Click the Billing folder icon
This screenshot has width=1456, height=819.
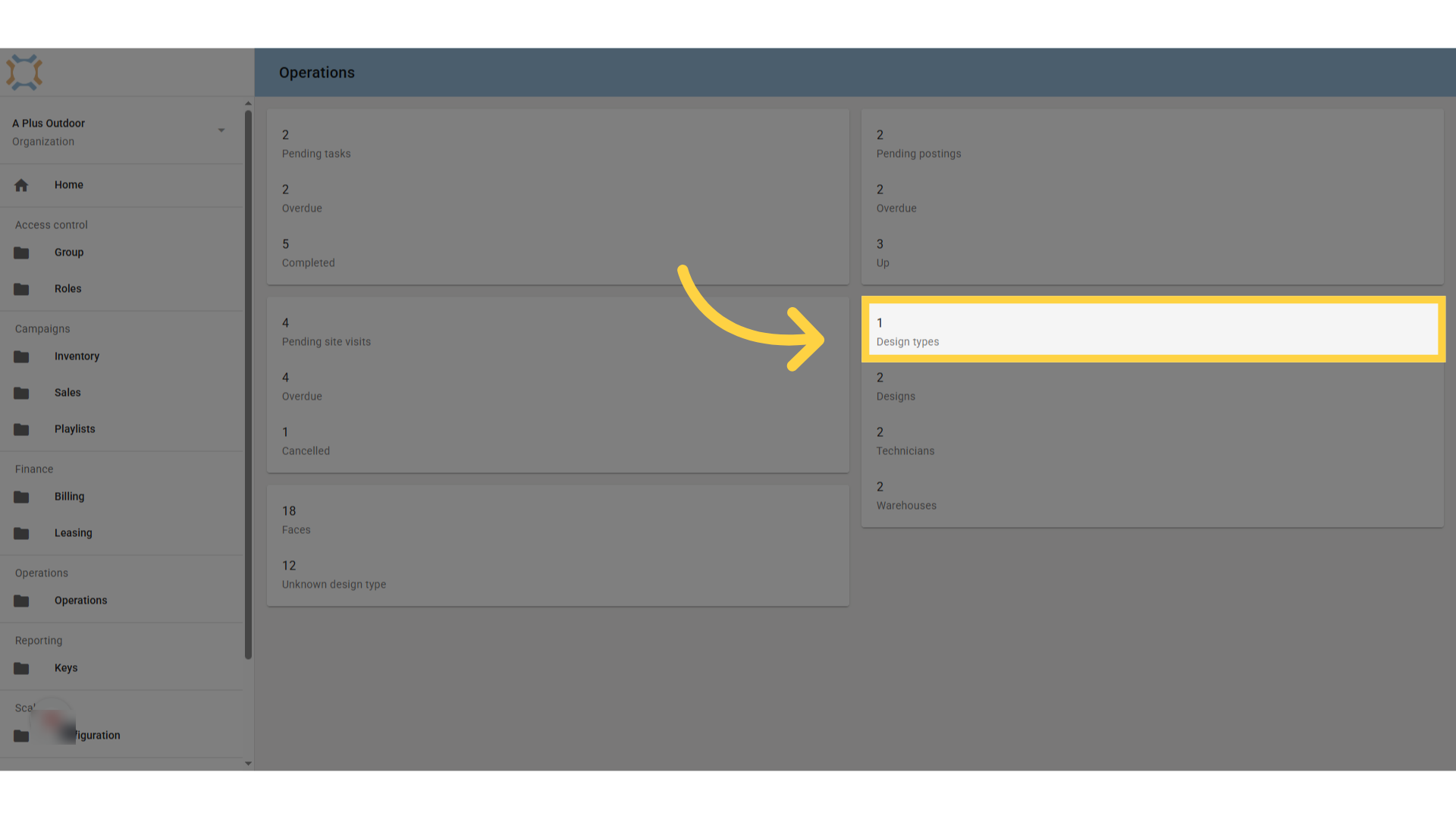[x=21, y=497]
